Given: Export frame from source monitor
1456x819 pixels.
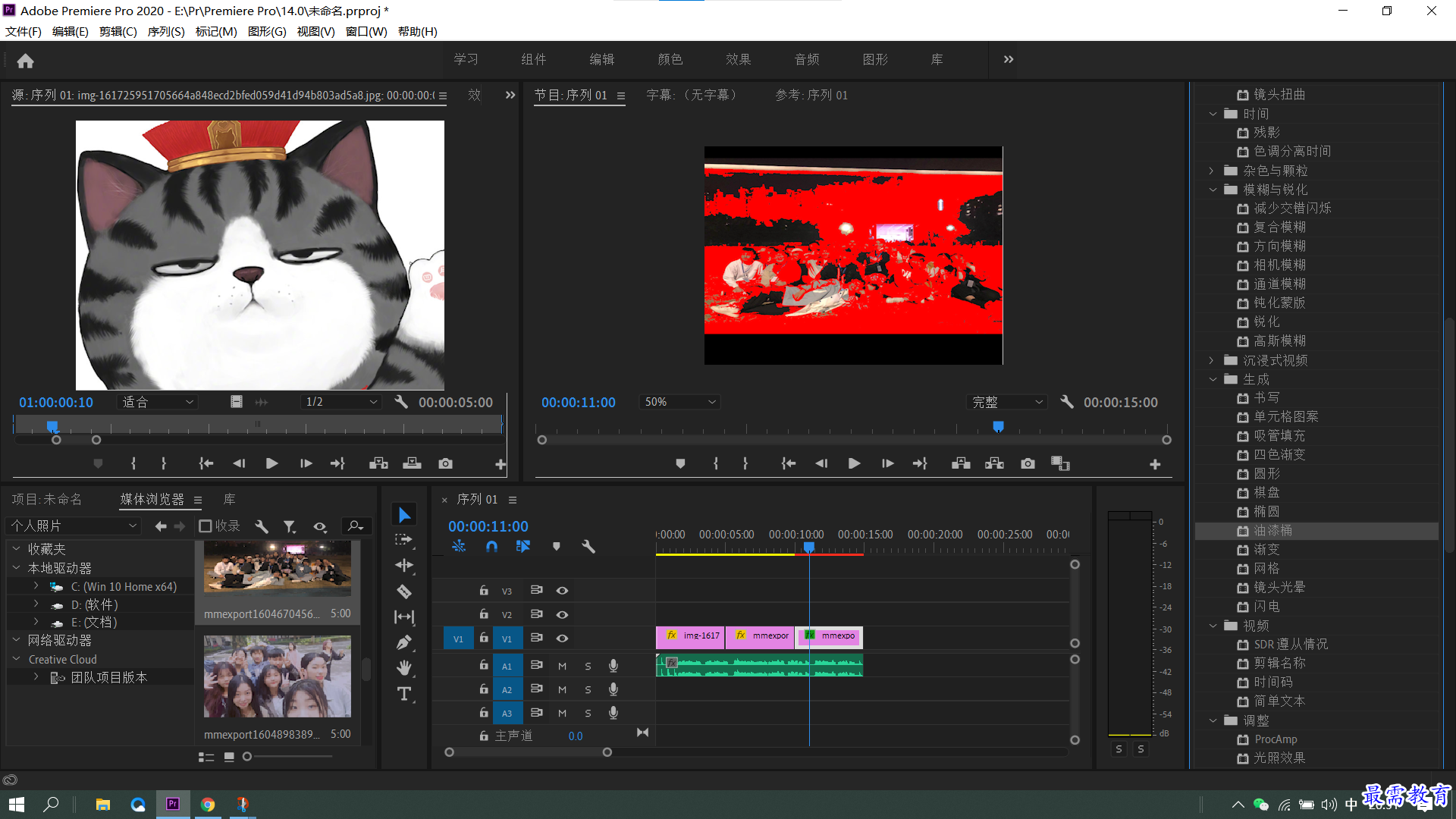Looking at the screenshot, I should click(445, 463).
